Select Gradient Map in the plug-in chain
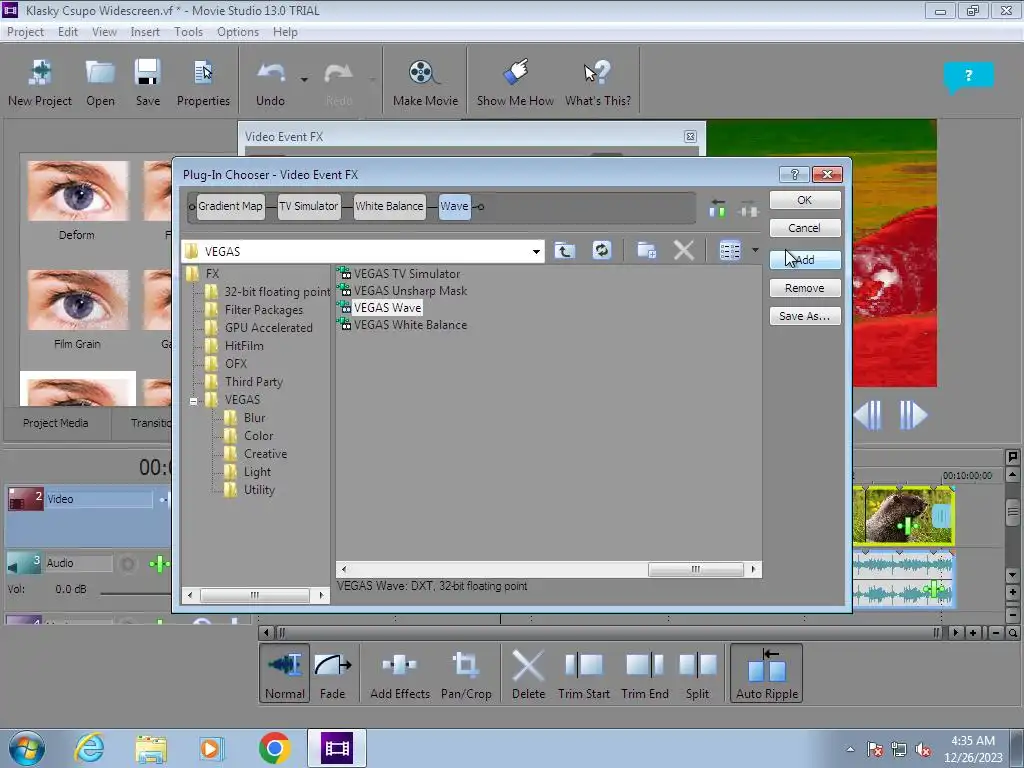Viewport: 1024px width, 768px height. click(x=231, y=206)
